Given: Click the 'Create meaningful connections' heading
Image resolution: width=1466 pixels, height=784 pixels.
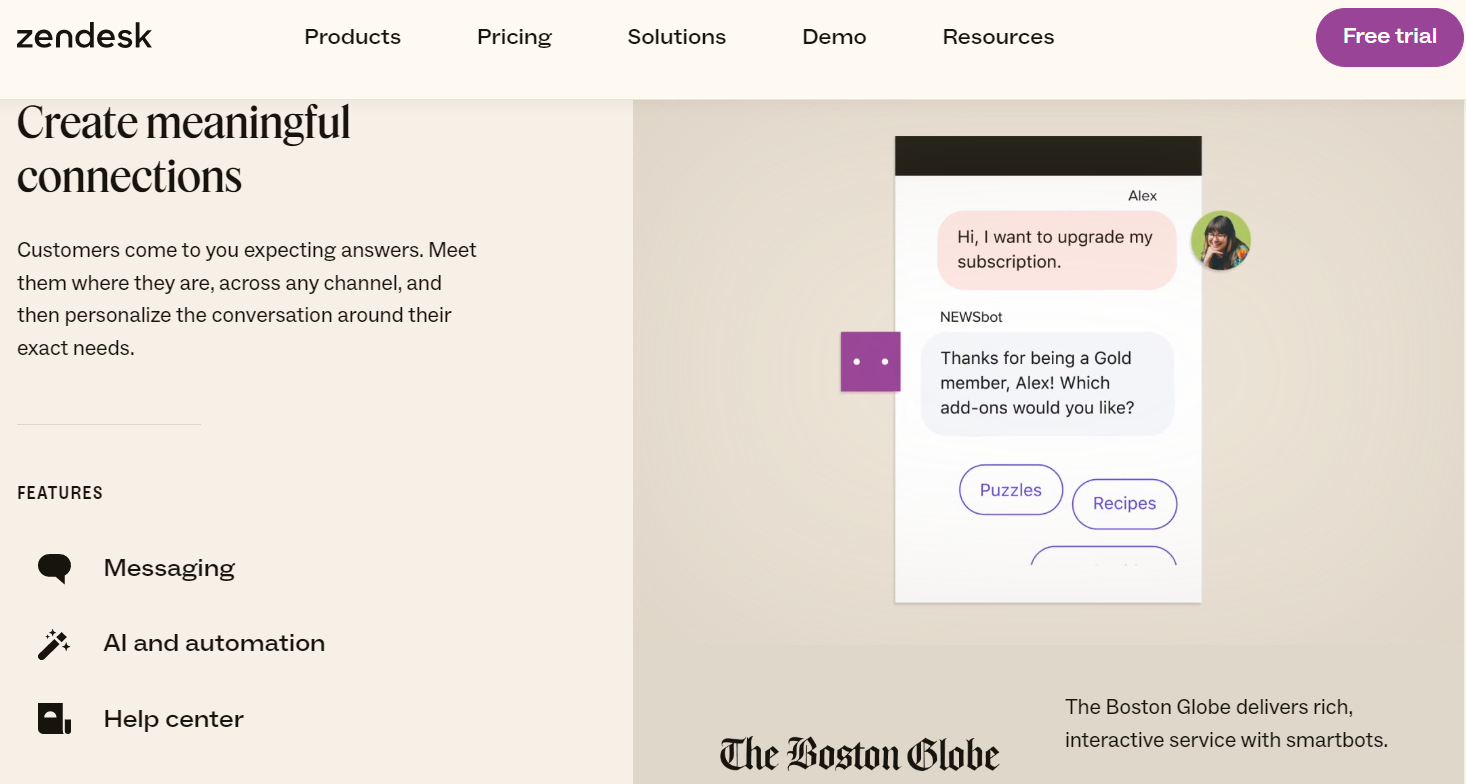Looking at the screenshot, I should [184, 150].
